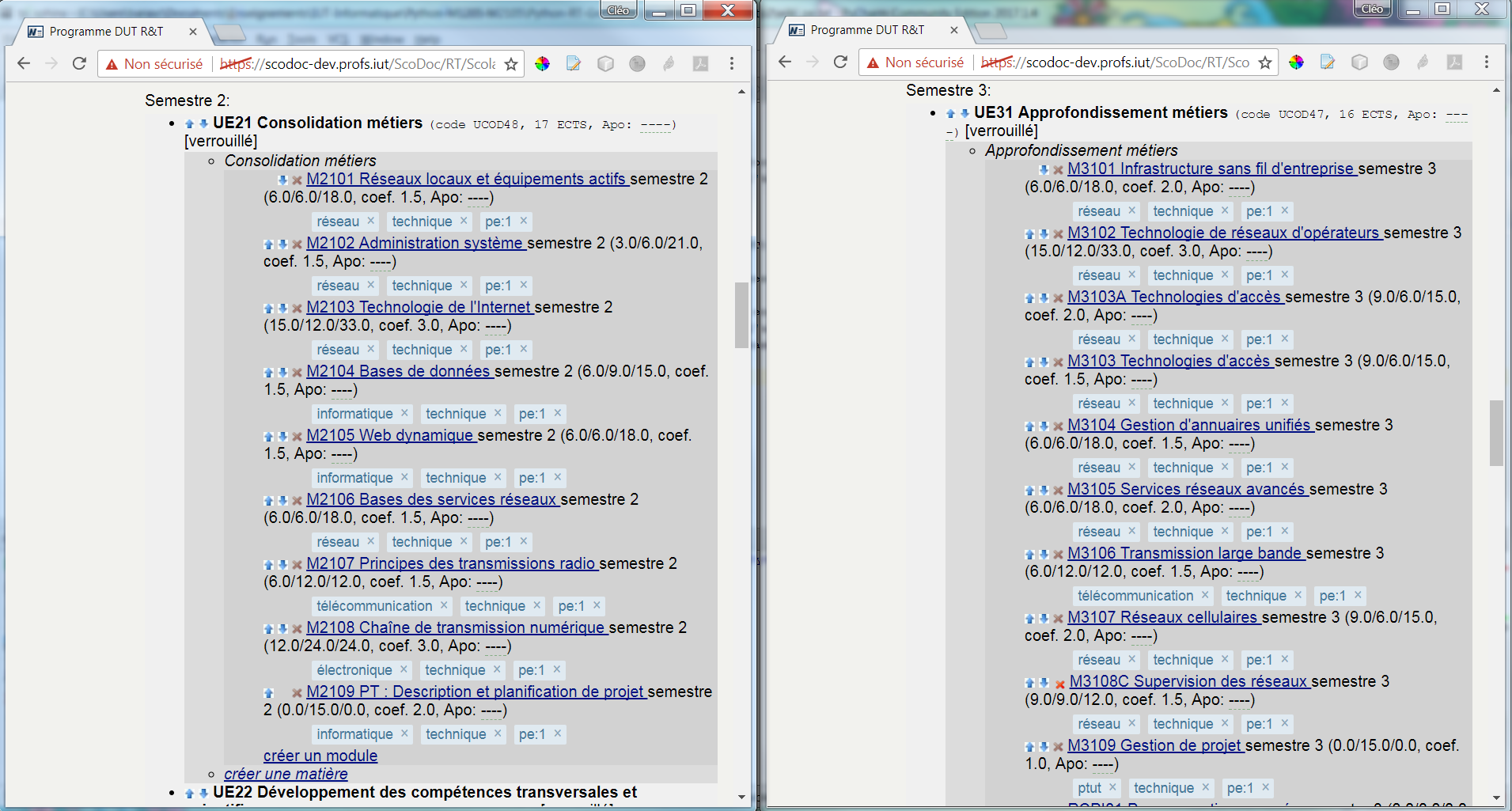Click the PDF extension icon in right window

[x=1454, y=63]
